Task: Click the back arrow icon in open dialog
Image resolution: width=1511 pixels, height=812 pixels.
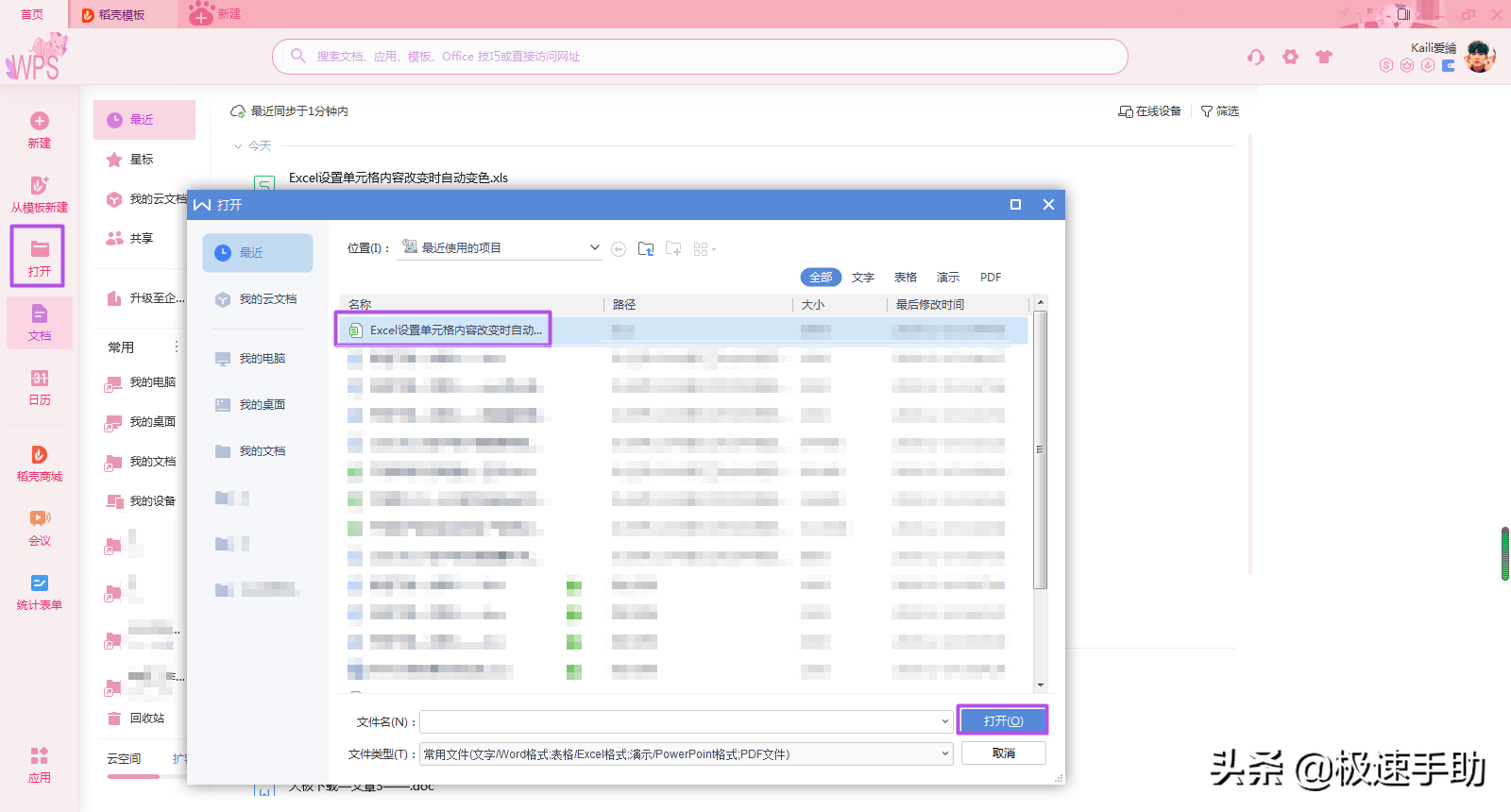Action: 619,249
